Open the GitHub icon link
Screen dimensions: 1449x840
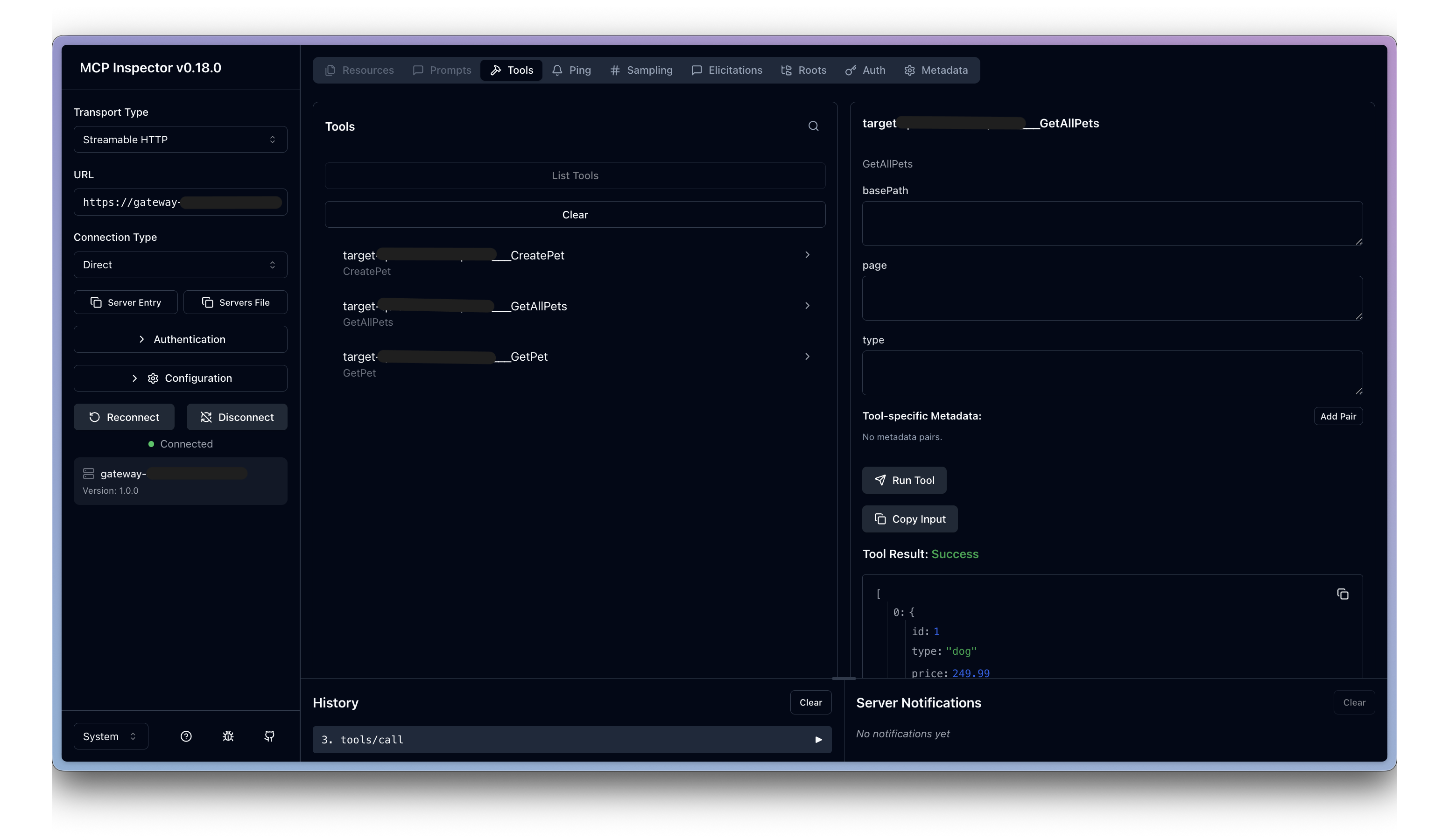[x=269, y=736]
